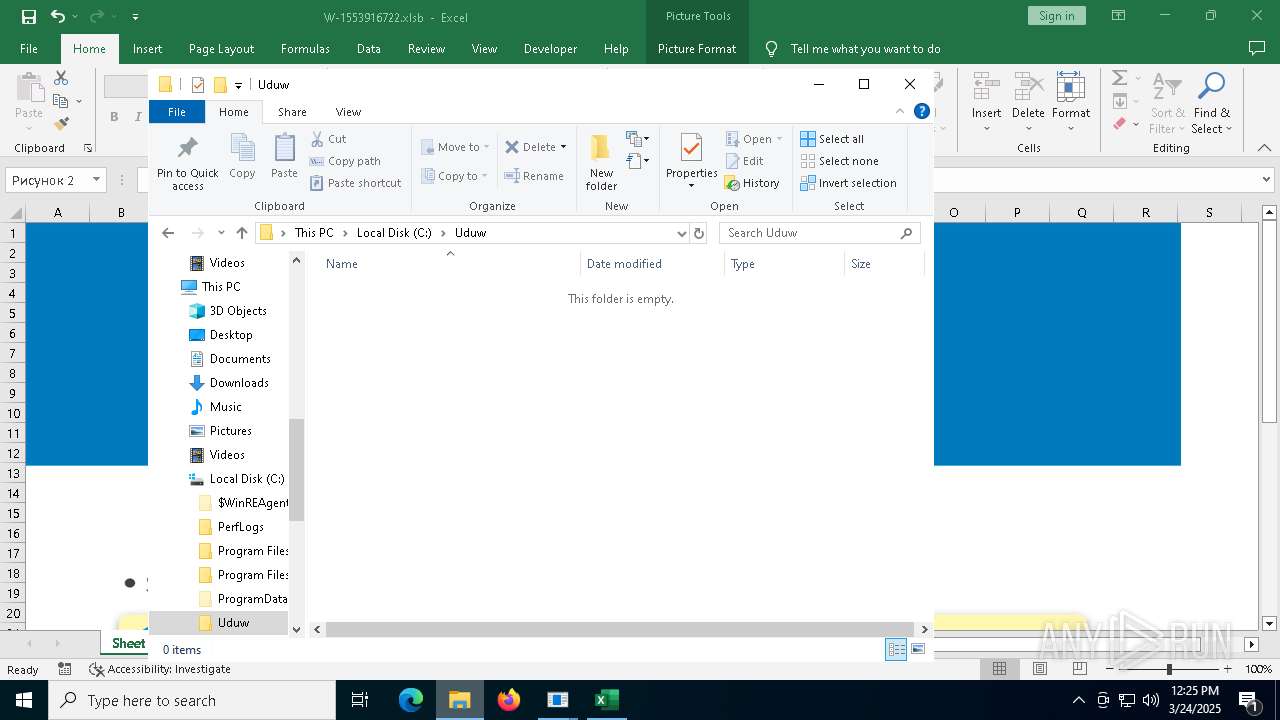Open folder Properties in Explorer ribbon
The image size is (1280, 720).
[692, 162]
